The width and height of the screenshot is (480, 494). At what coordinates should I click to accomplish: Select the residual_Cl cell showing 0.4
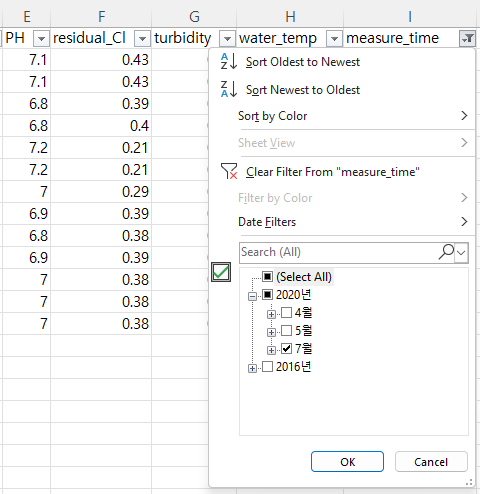pos(101,125)
